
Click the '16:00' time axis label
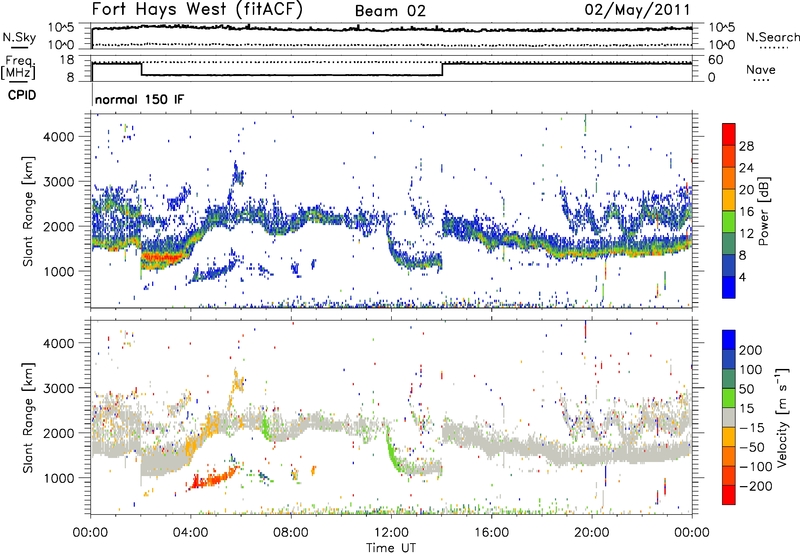pyautogui.click(x=491, y=533)
